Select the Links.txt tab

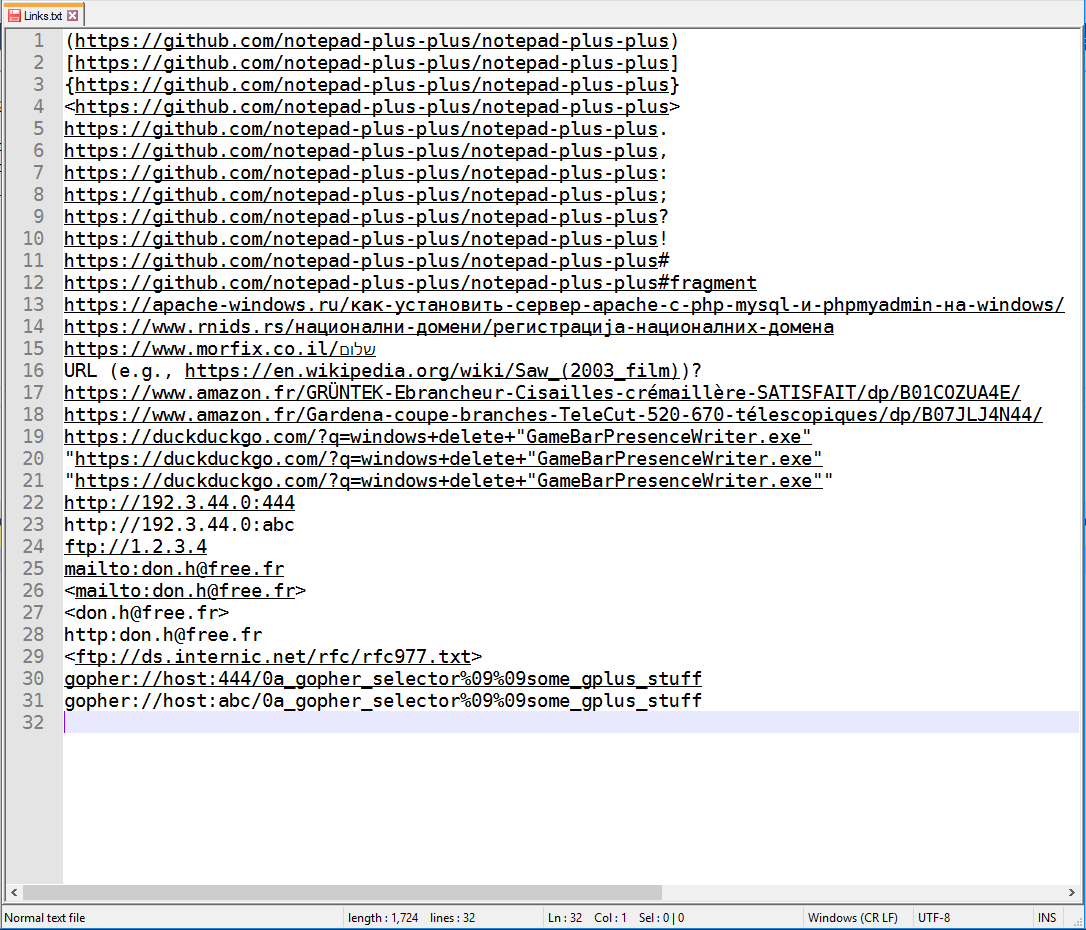click(x=42, y=15)
